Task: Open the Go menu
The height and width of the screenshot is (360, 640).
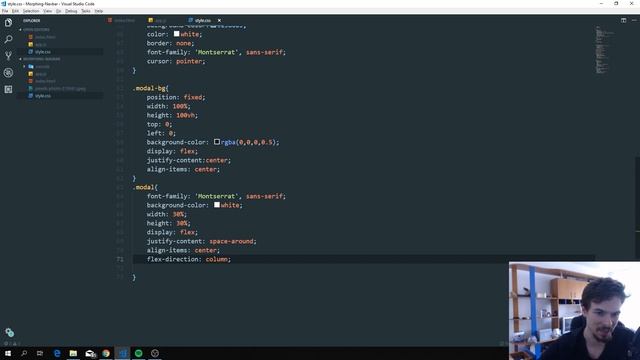Action: 59,11
